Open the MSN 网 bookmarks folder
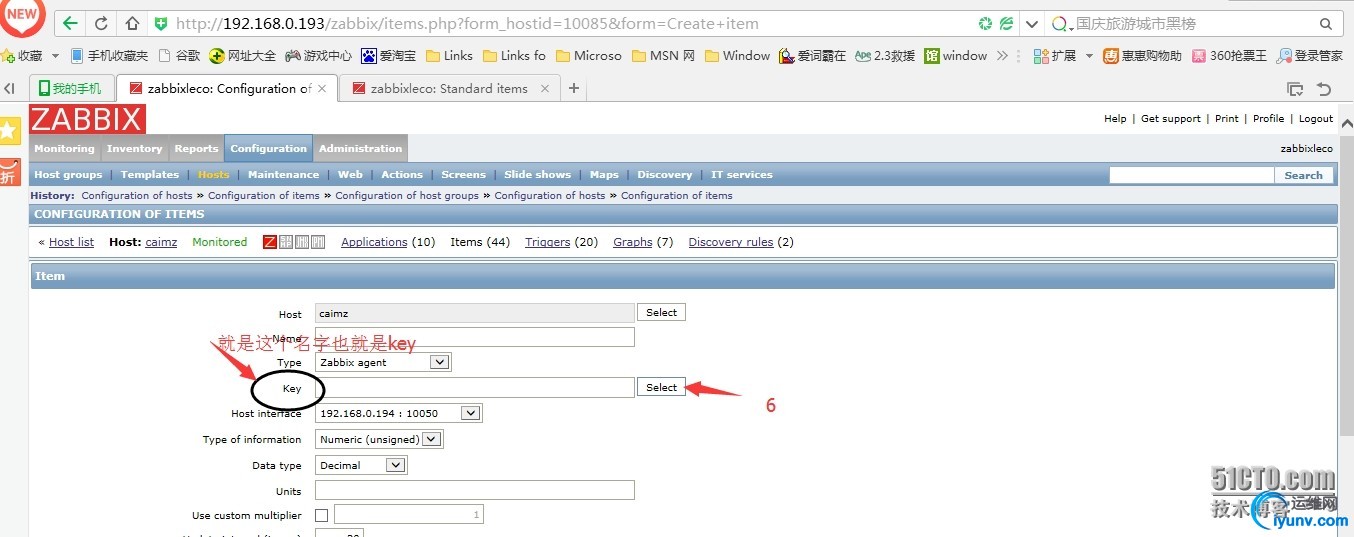 pos(664,56)
